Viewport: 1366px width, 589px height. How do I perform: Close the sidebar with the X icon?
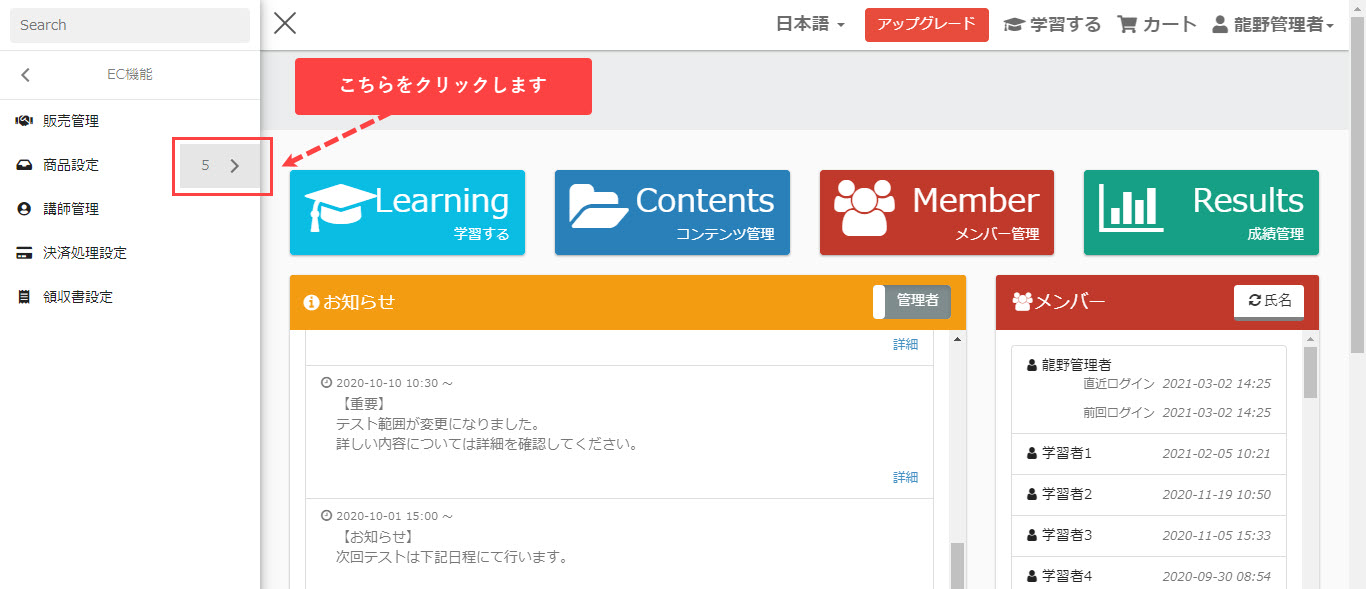(285, 24)
